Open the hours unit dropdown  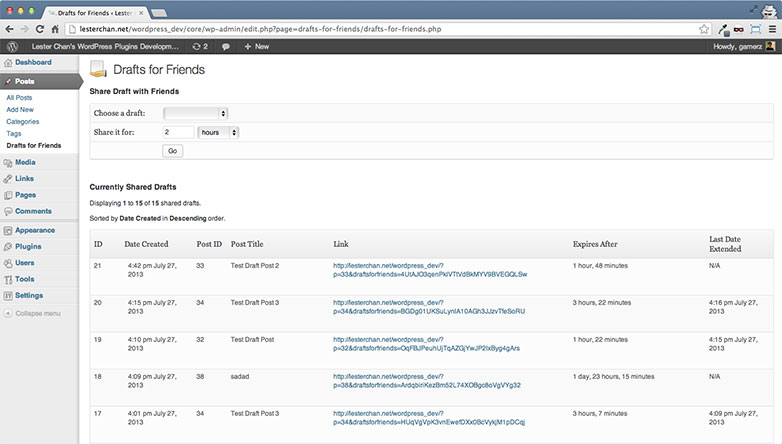[218, 132]
